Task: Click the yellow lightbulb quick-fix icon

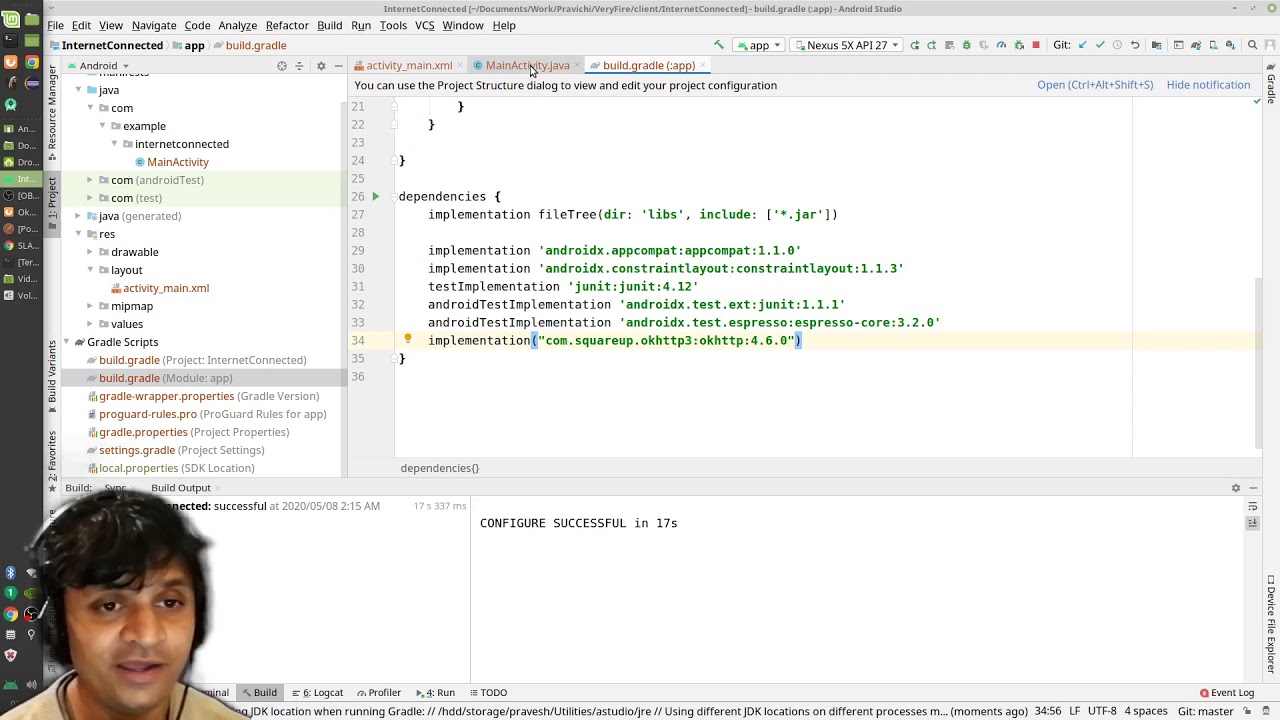Action: [x=408, y=340]
